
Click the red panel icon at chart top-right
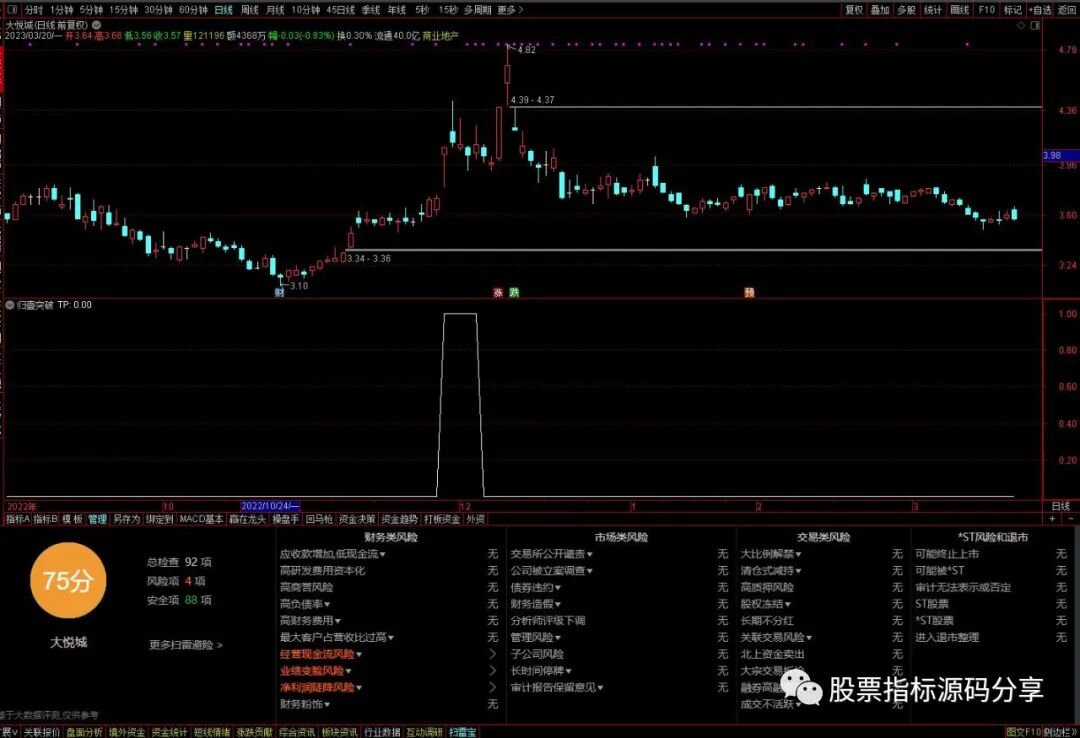(x=1035, y=25)
